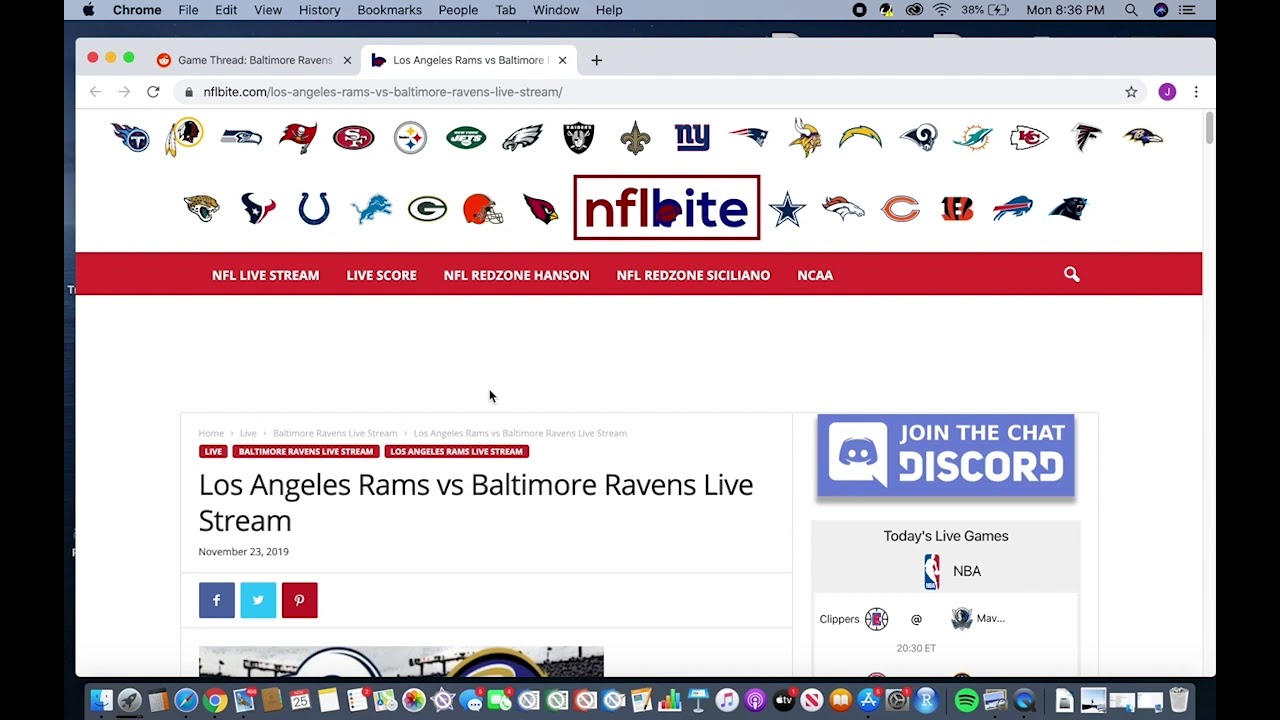
Task: Click the Detroit Lions logo
Action: click(371, 209)
